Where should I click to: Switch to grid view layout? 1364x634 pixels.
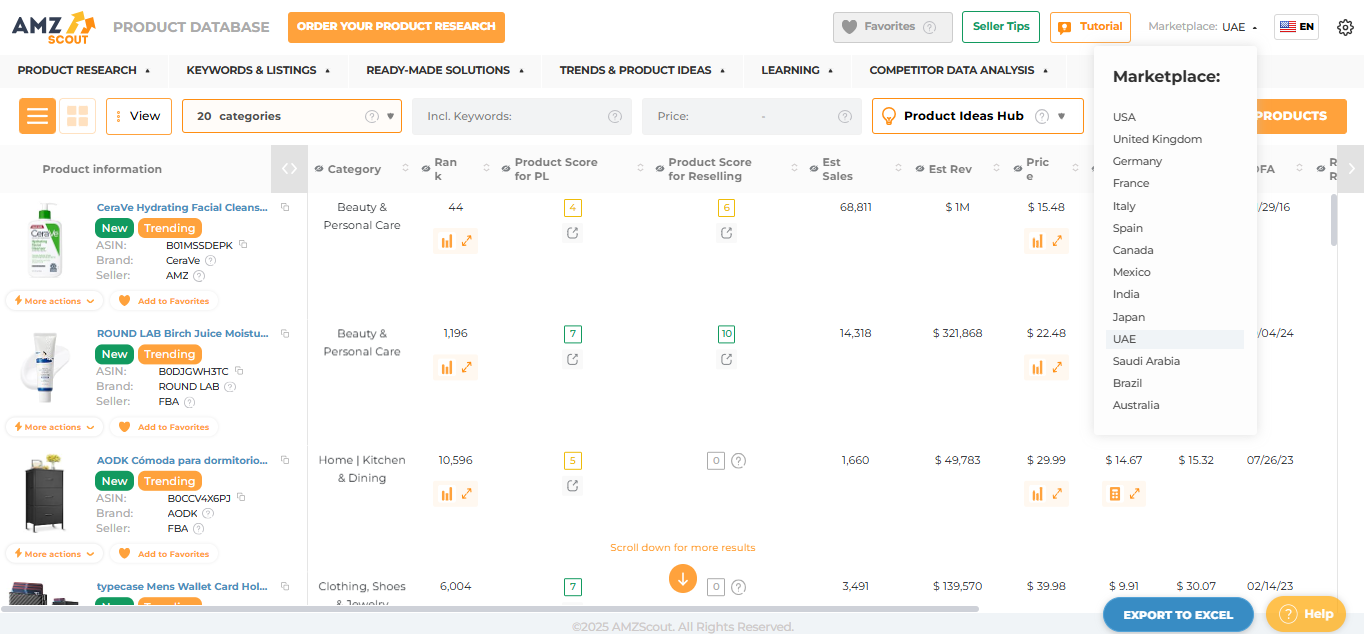coord(77,116)
